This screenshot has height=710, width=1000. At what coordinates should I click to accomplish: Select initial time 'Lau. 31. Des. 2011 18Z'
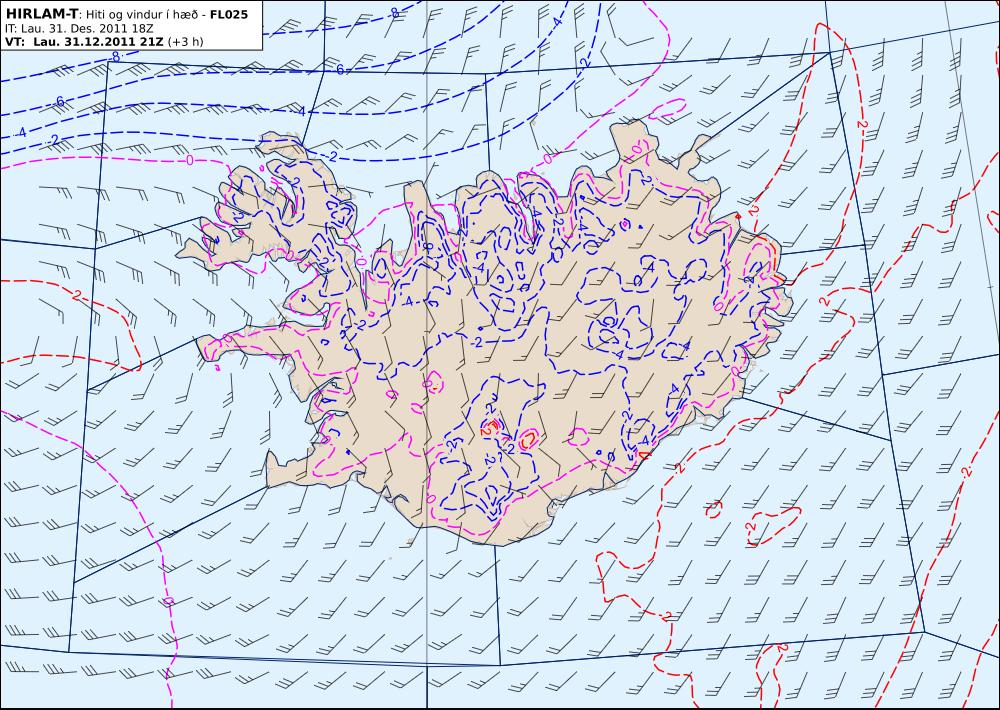point(87,28)
